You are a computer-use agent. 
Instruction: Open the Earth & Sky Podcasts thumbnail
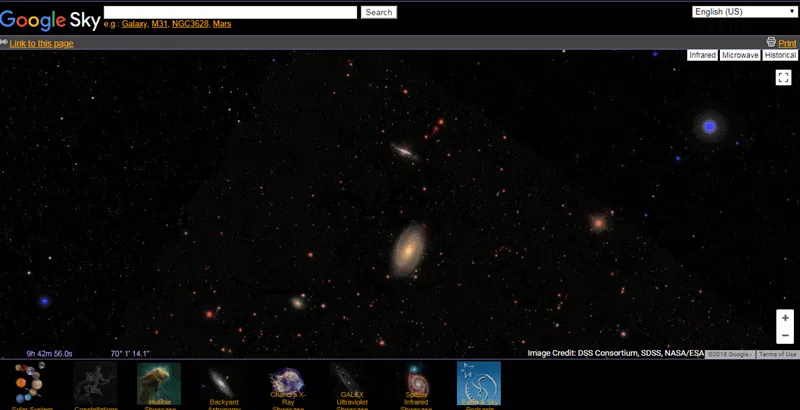(478, 383)
